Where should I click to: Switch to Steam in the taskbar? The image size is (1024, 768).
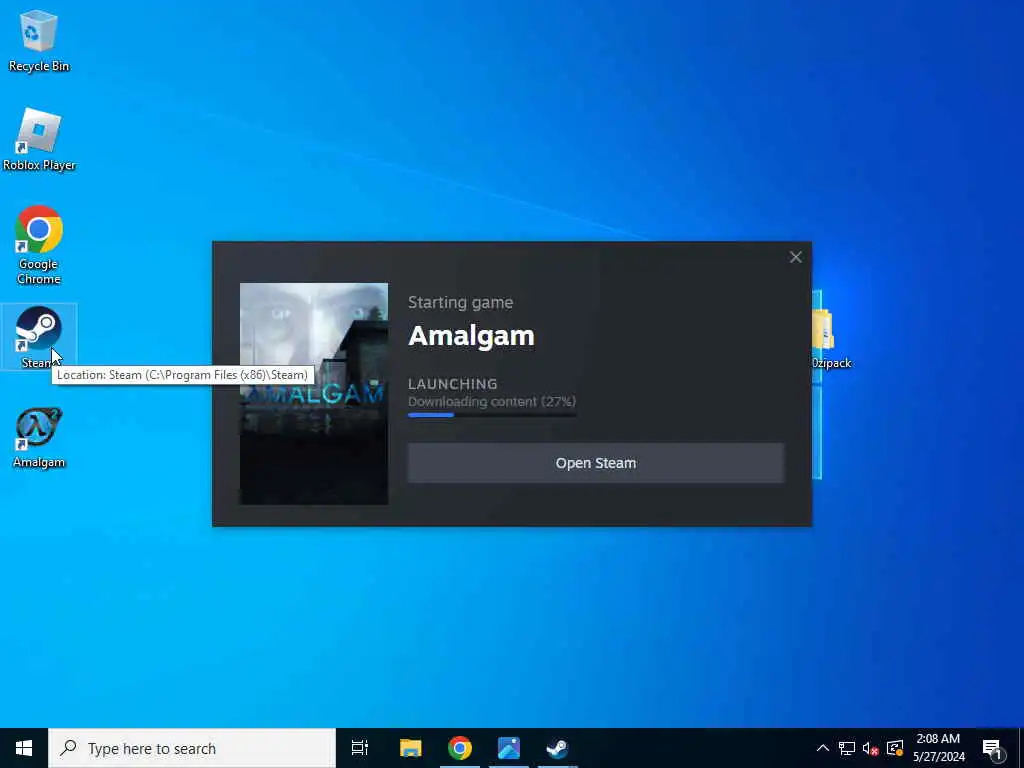coord(558,748)
